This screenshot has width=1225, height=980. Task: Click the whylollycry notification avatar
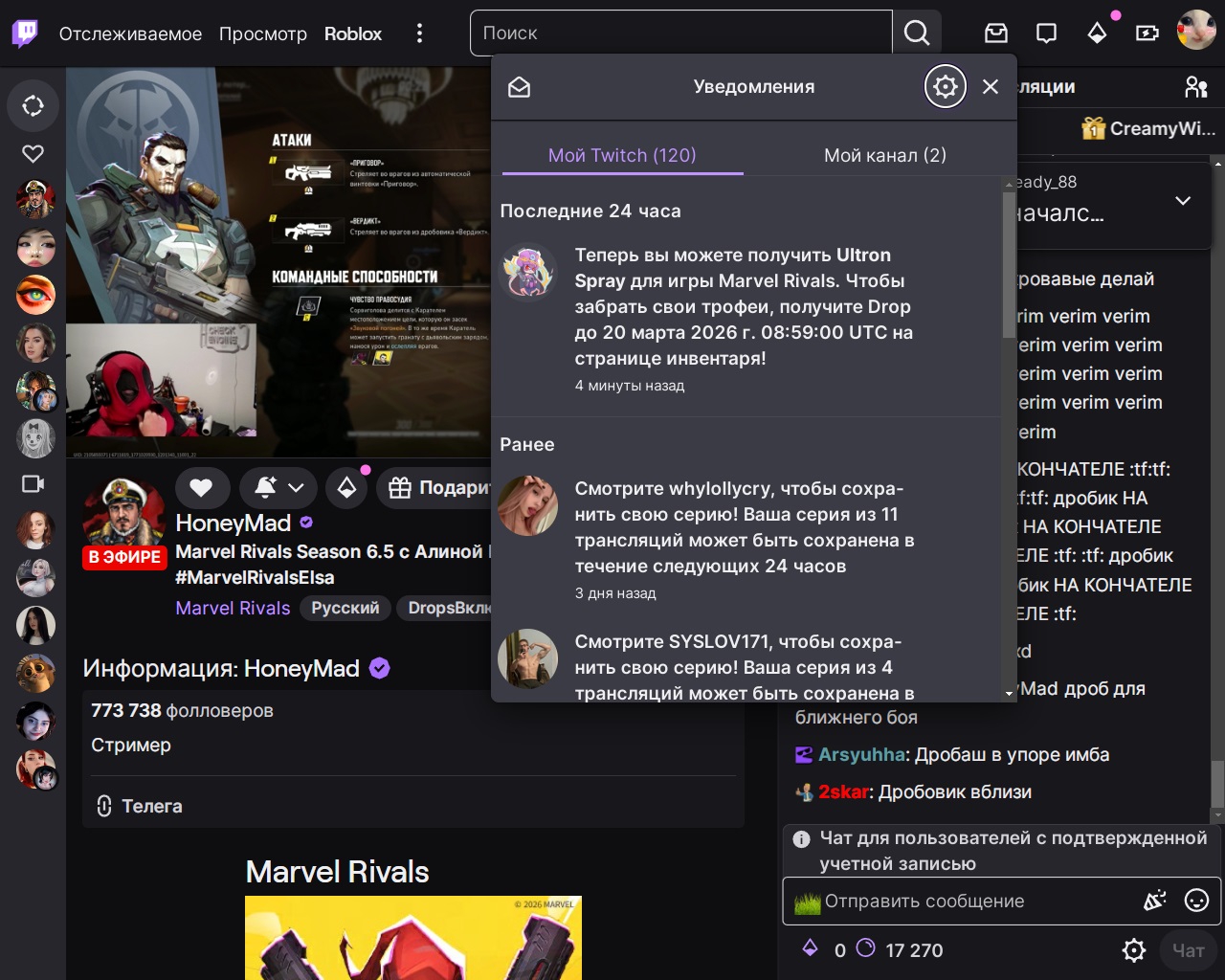527,506
